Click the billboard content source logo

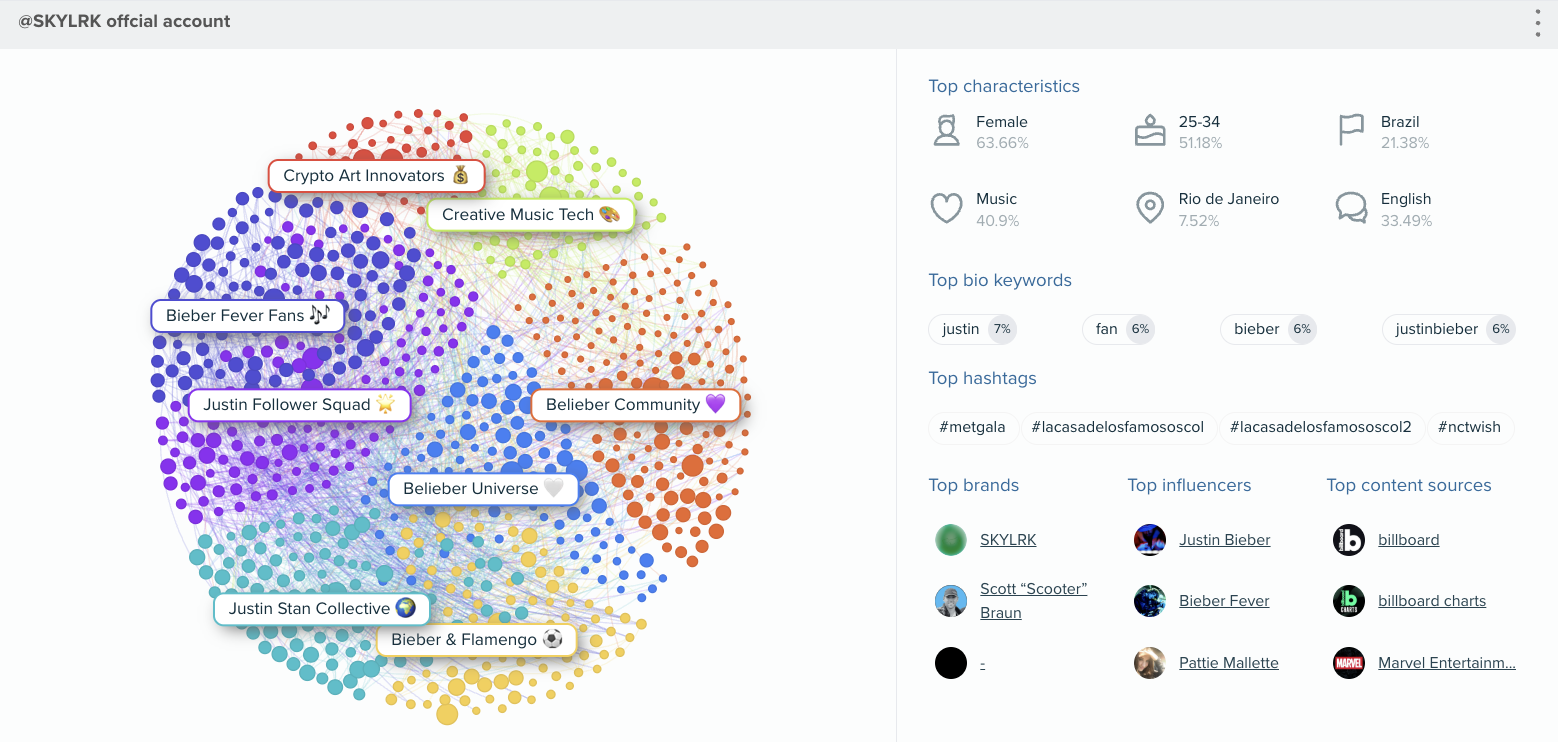1349,540
